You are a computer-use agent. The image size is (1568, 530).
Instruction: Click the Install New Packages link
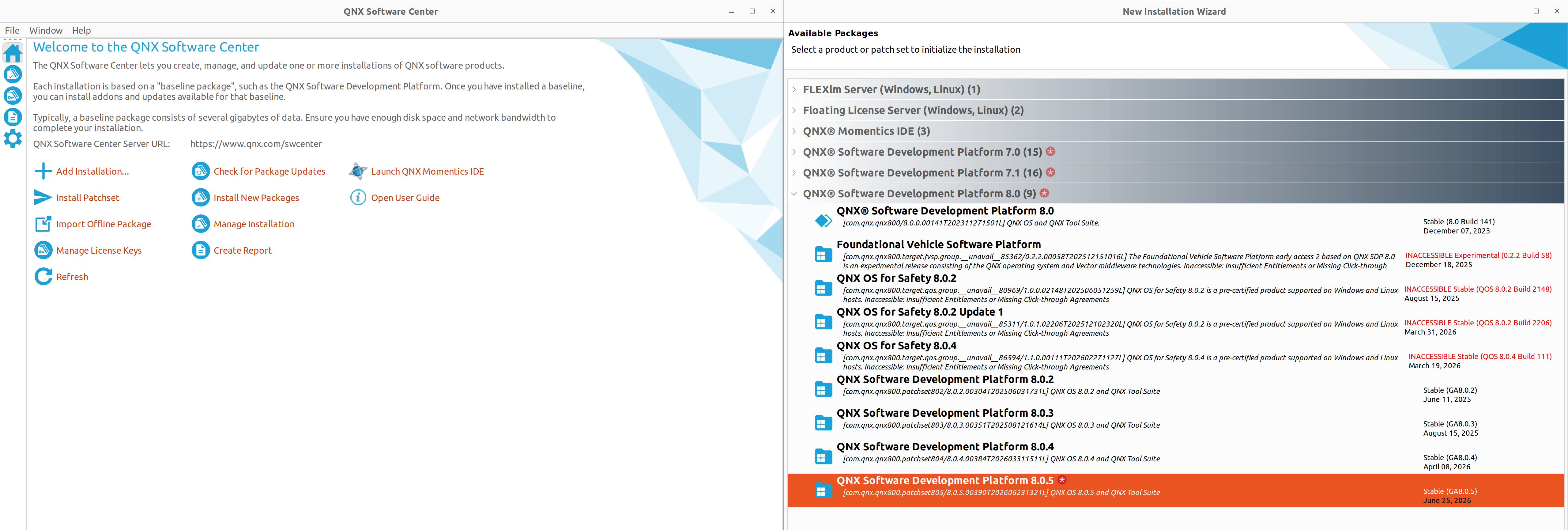[x=256, y=197]
